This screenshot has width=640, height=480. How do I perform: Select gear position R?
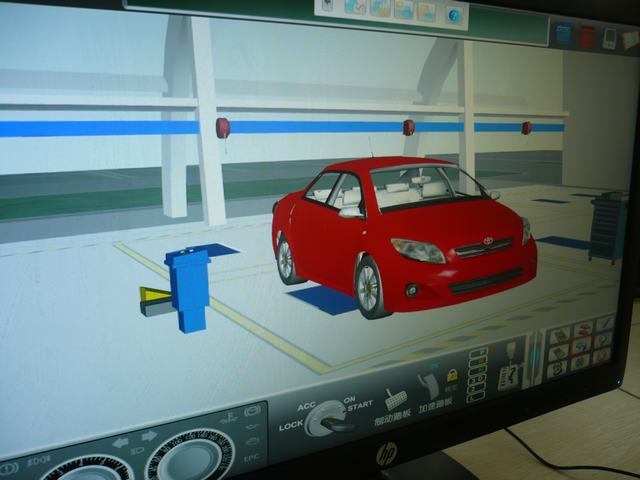click(478, 362)
